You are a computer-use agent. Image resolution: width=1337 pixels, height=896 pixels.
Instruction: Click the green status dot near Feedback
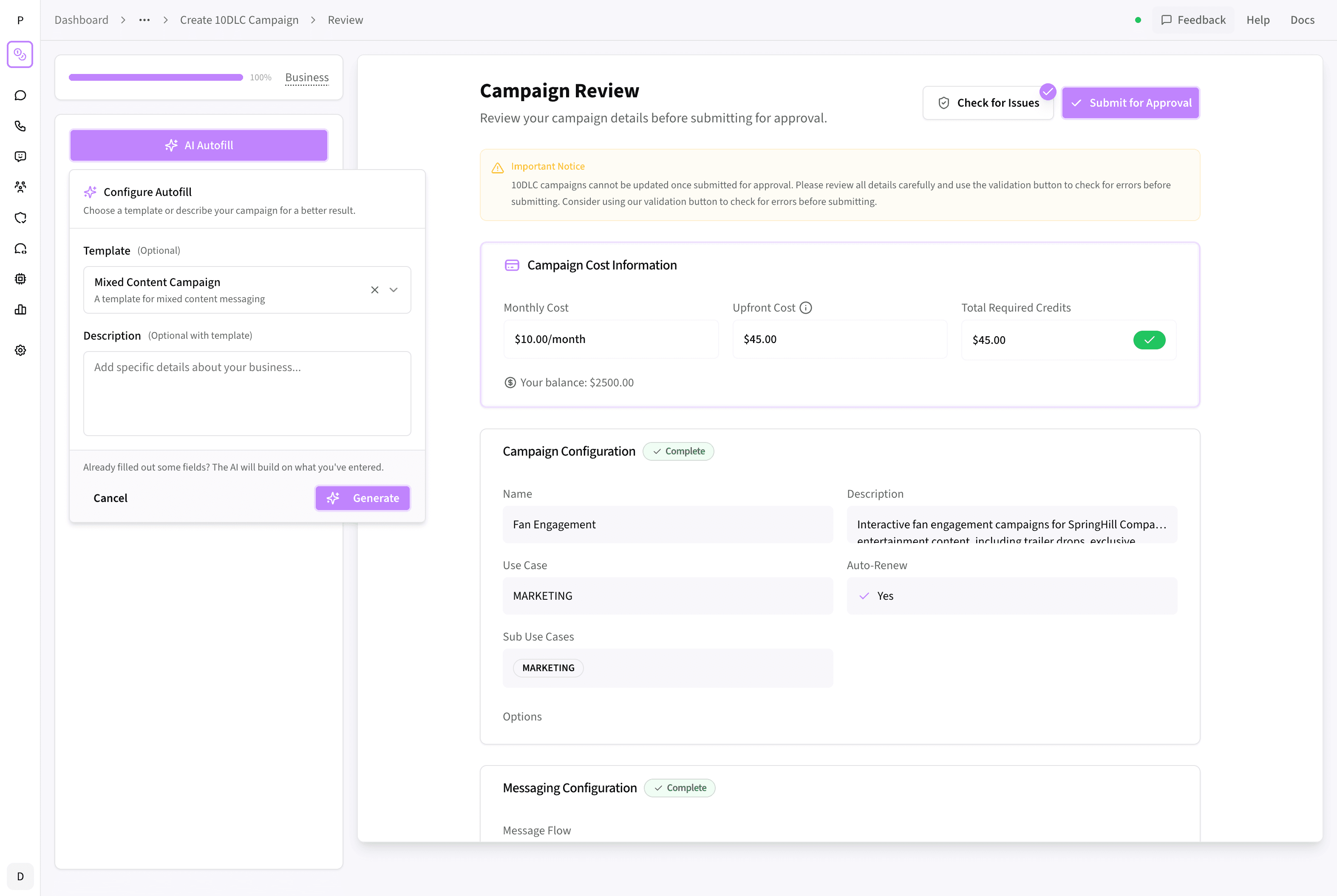tap(1138, 20)
